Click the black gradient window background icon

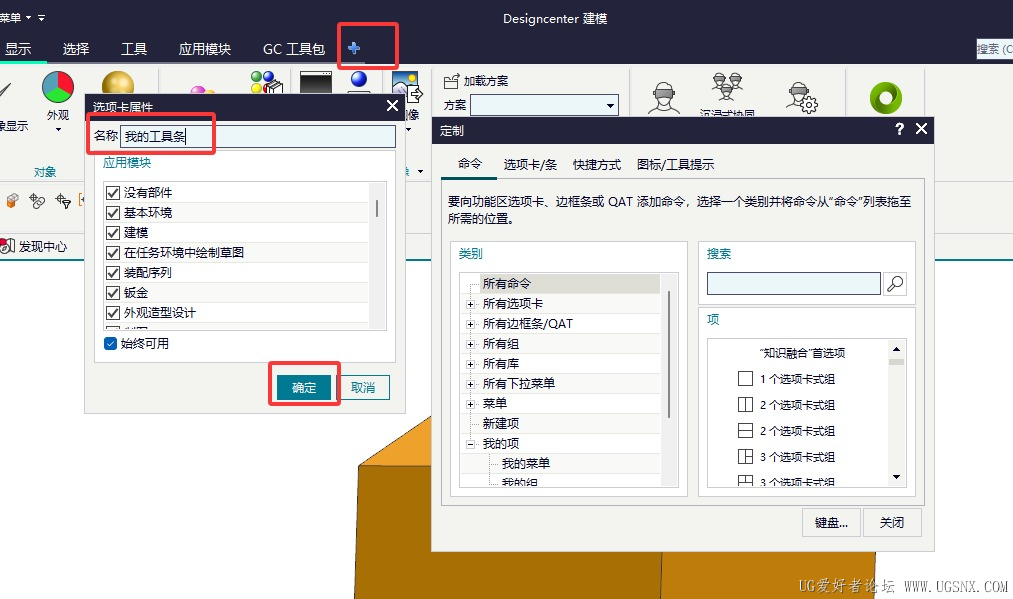[x=316, y=81]
